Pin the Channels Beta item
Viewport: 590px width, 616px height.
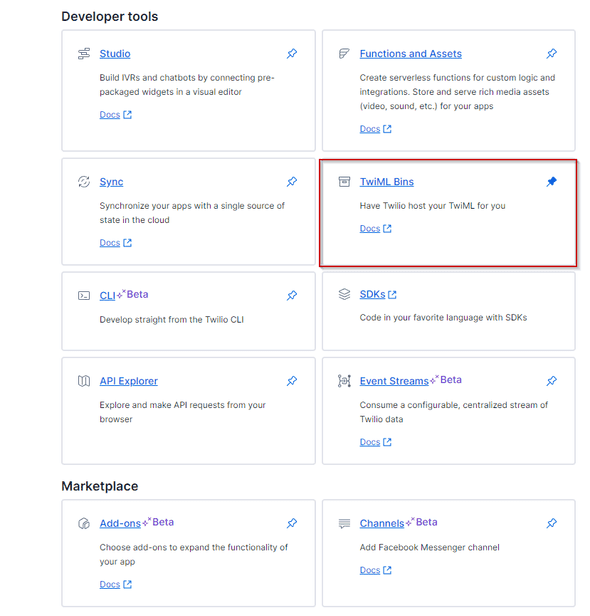click(x=552, y=523)
